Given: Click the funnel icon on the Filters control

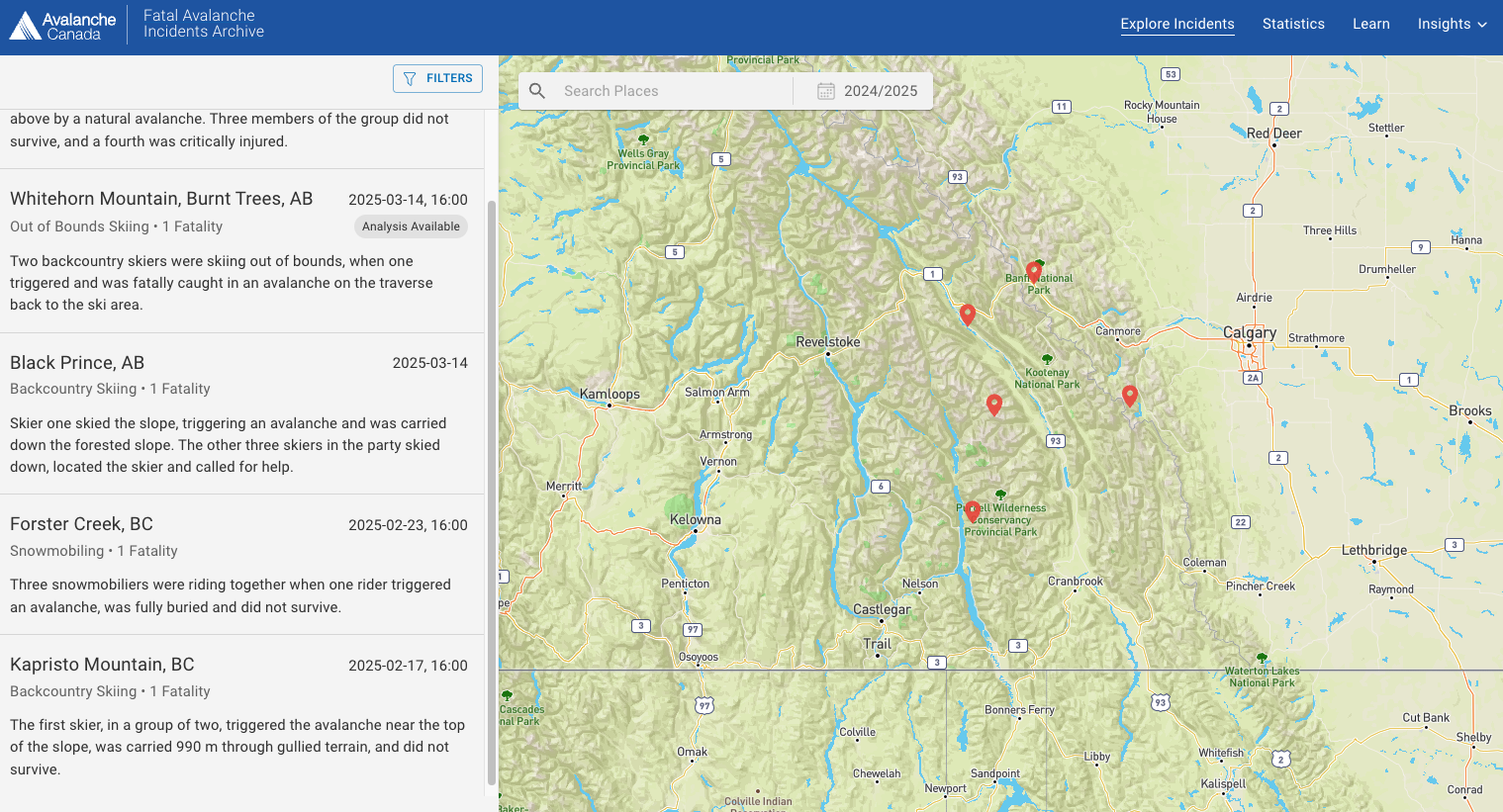Looking at the screenshot, I should 408,78.
